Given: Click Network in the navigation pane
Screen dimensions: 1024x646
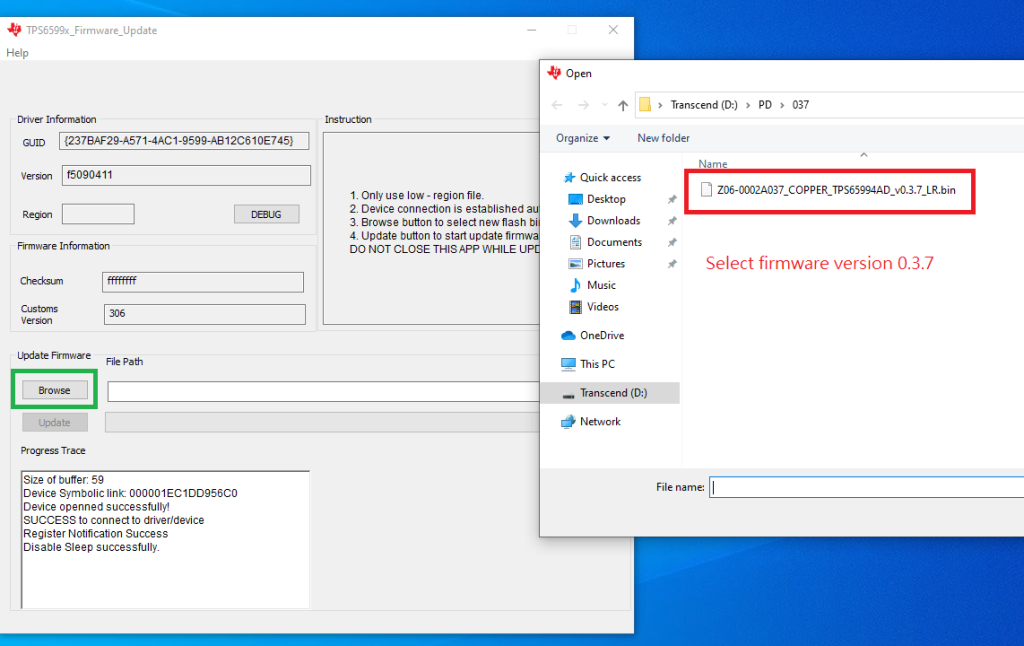Looking at the screenshot, I should coord(600,422).
